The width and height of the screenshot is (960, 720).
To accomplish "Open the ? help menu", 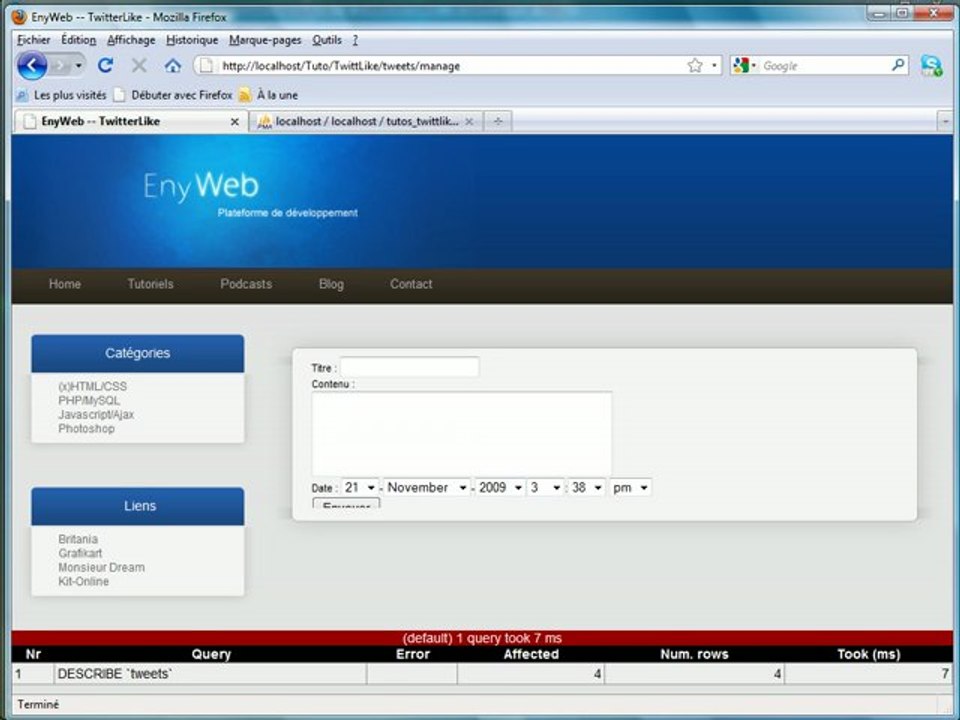I will (355, 40).
